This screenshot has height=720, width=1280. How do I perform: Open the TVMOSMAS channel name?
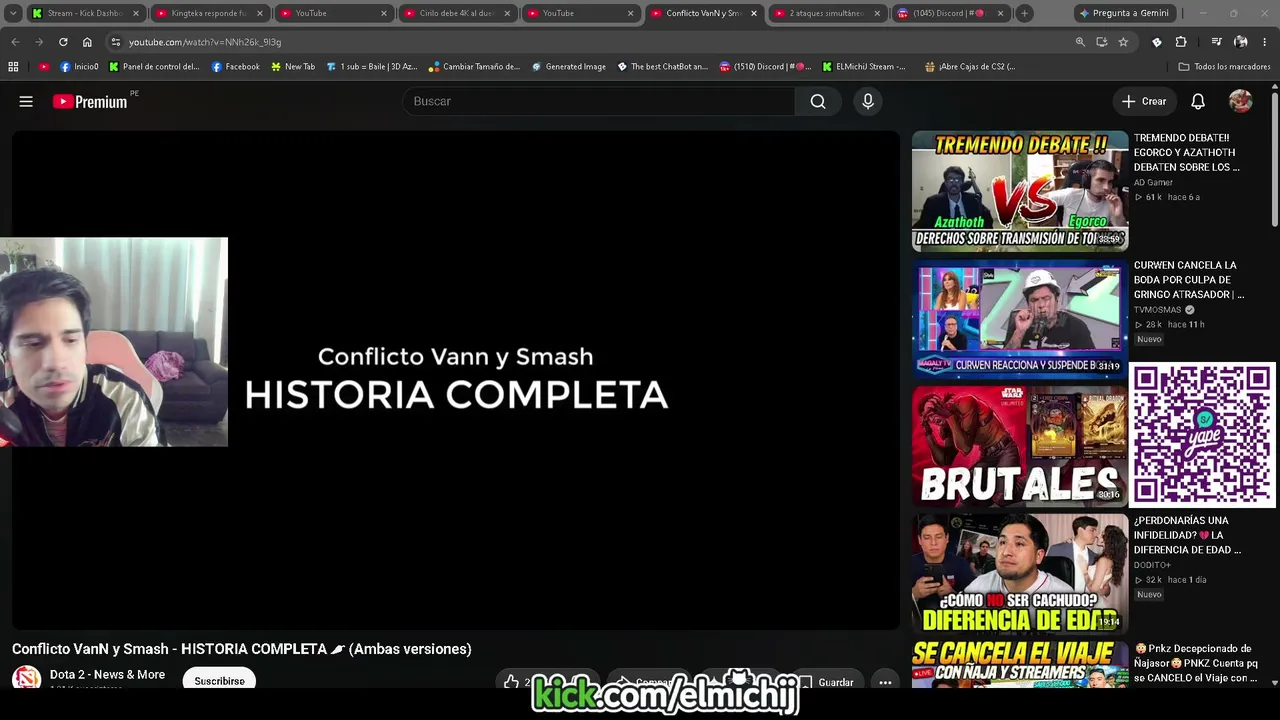pos(1158,310)
